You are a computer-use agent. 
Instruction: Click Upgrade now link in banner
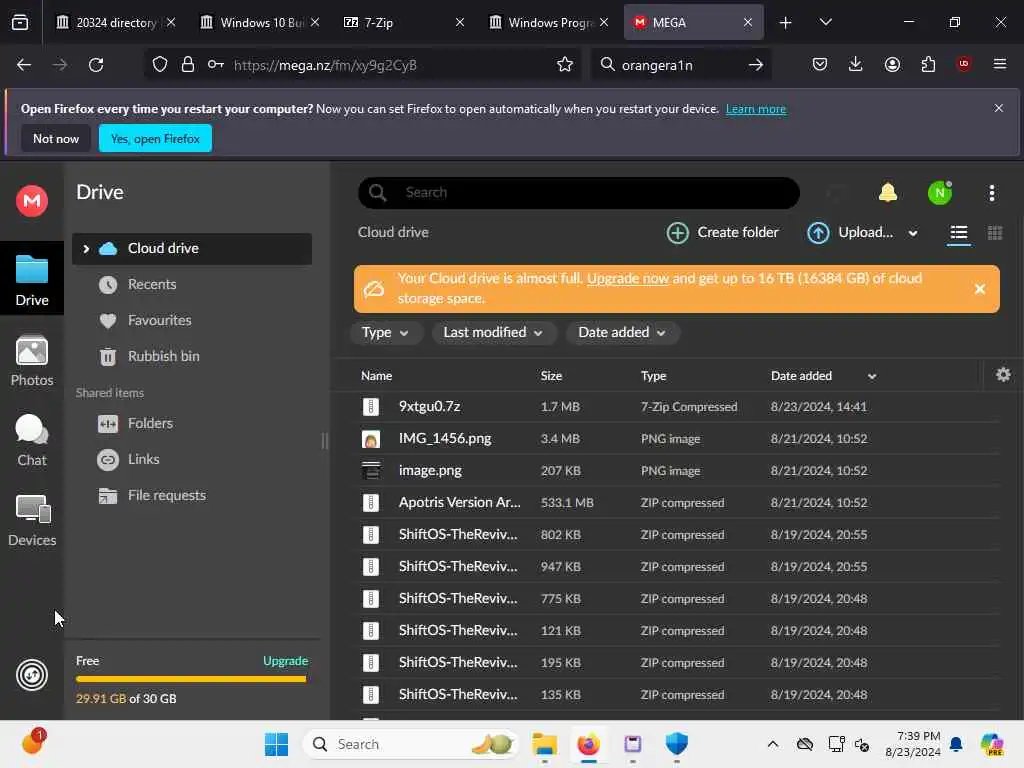(628, 278)
